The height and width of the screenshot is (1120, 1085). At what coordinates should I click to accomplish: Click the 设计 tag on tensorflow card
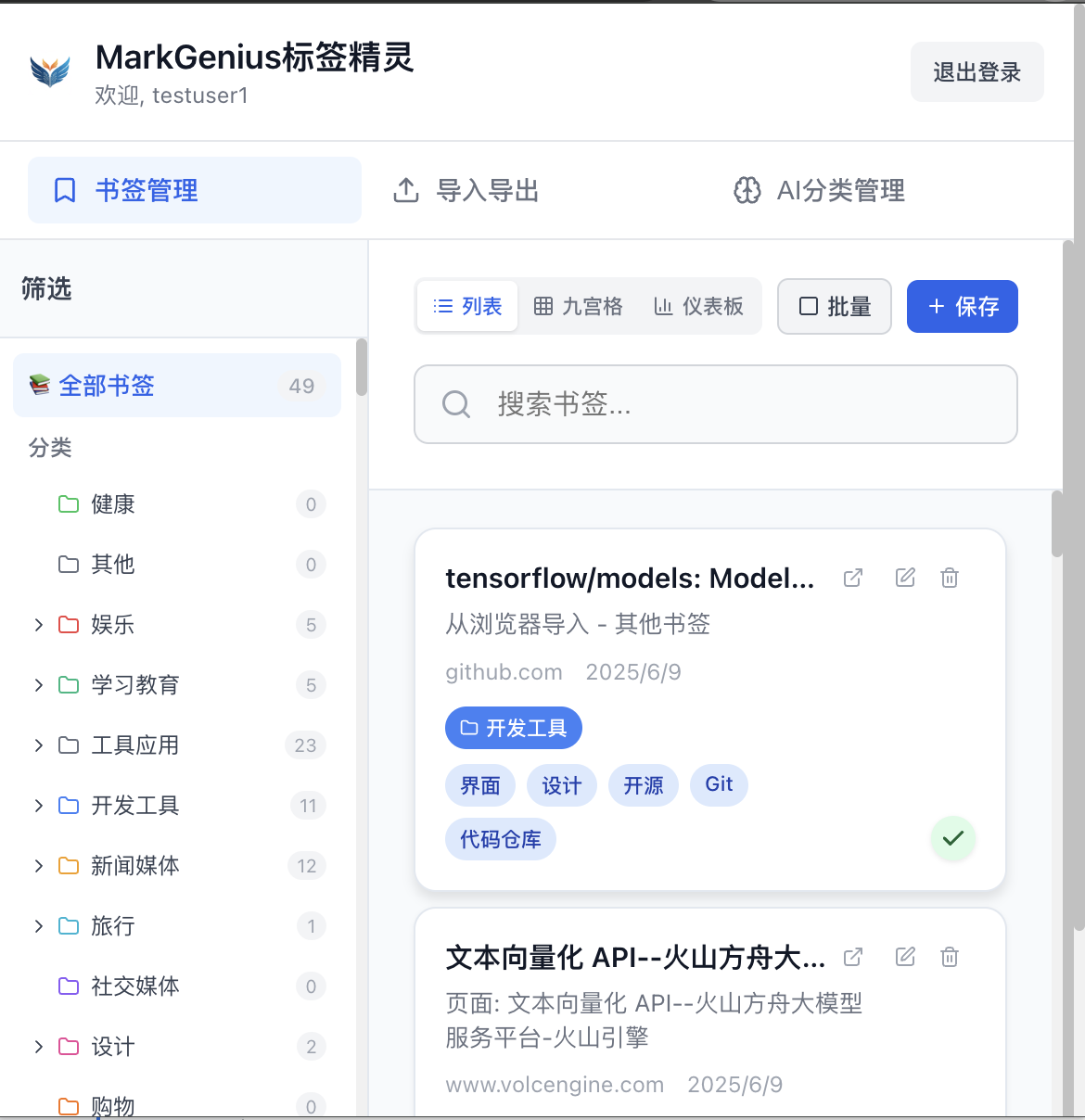562,786
